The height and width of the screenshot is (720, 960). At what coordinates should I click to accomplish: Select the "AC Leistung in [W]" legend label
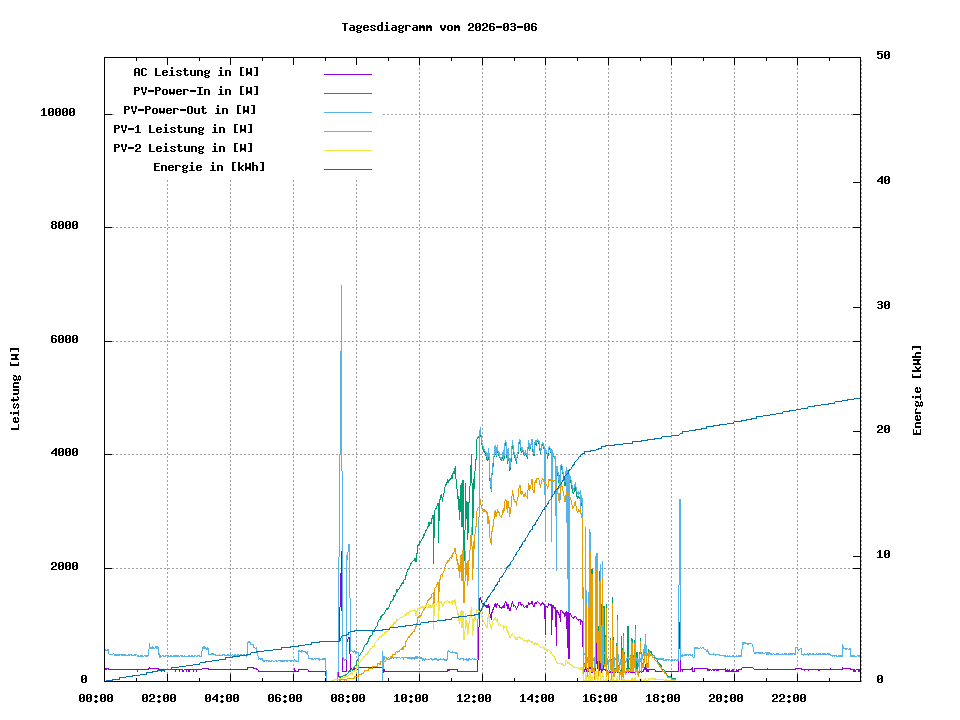pos(196,72)
